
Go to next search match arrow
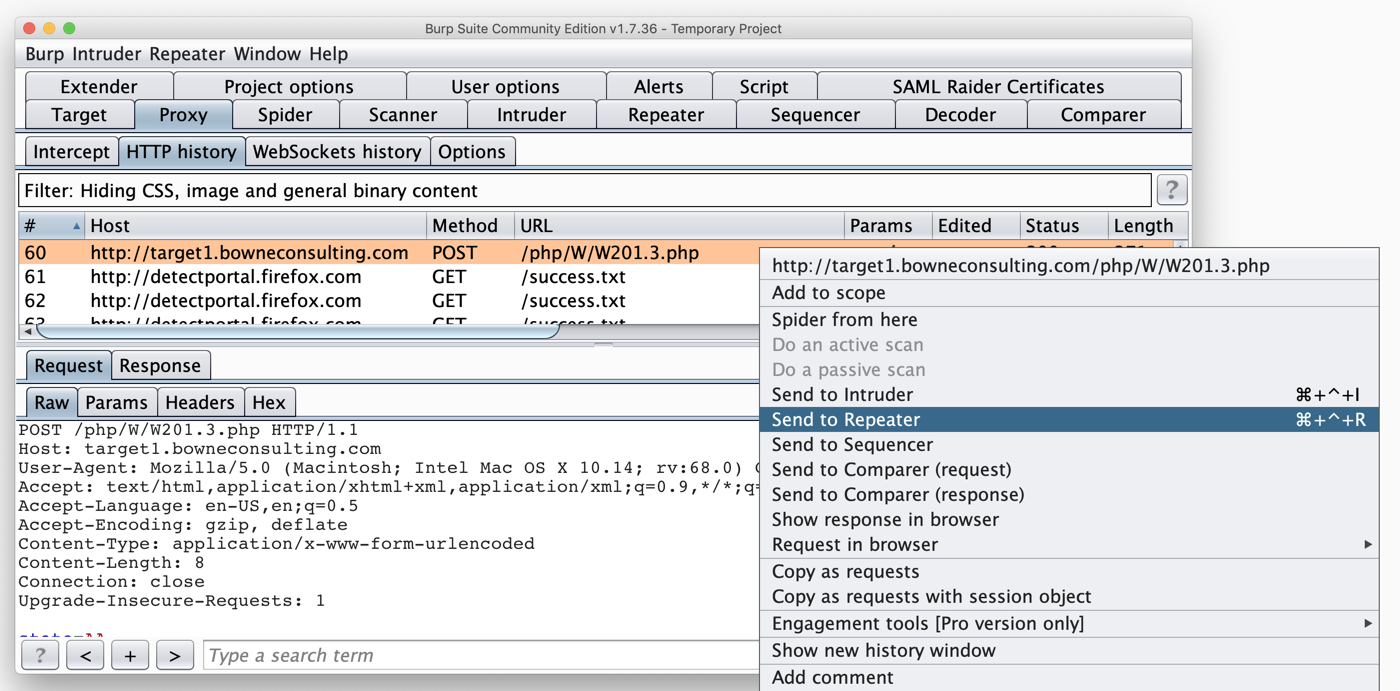pos(175,656)
